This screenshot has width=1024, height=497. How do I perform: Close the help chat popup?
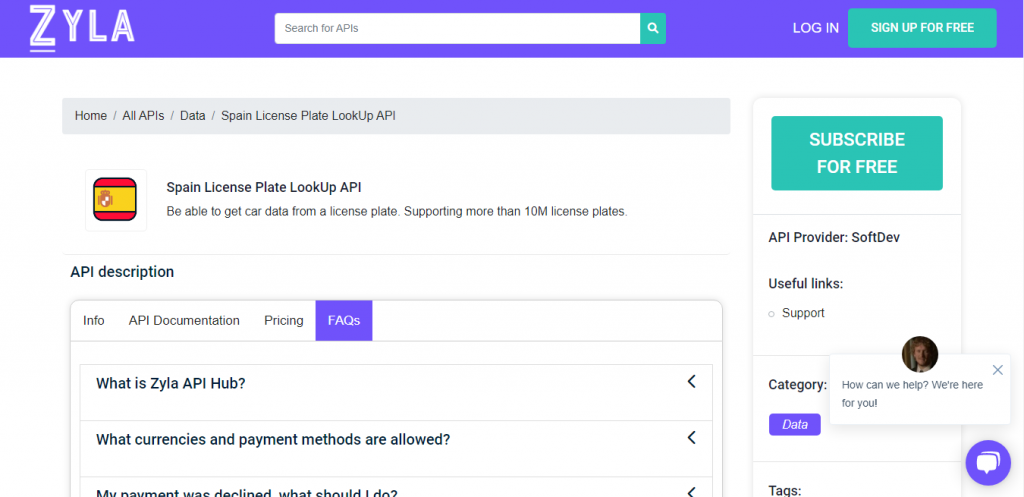coord(997,370)
